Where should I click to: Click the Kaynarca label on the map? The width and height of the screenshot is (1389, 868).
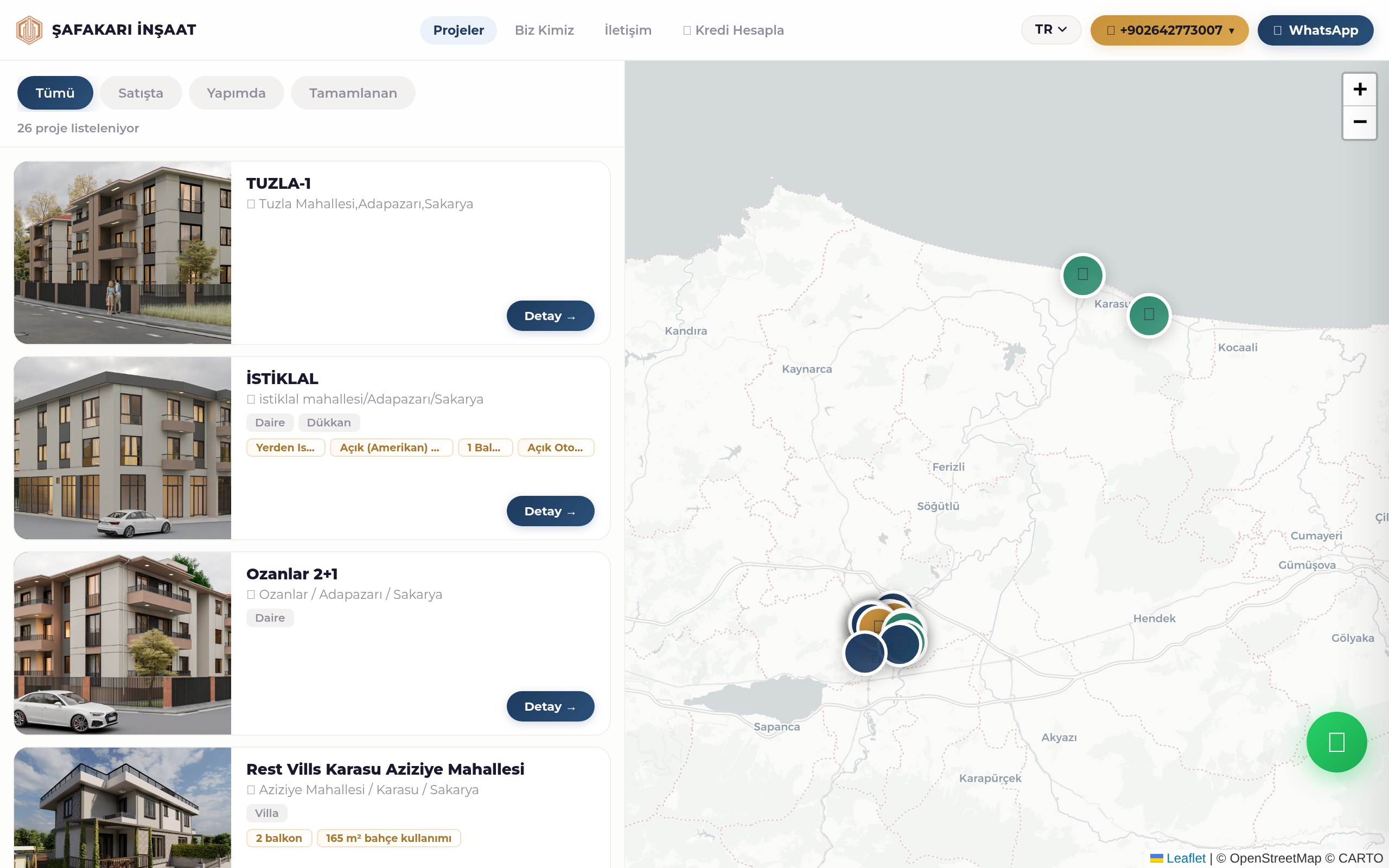[x=806, y=369]
